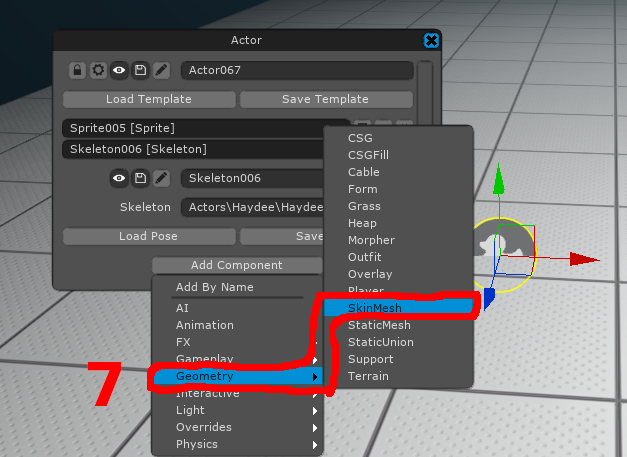Select Skeleton006 [Skeleton] component row
This screenshot has width=627, height=457.
point(193,149)
